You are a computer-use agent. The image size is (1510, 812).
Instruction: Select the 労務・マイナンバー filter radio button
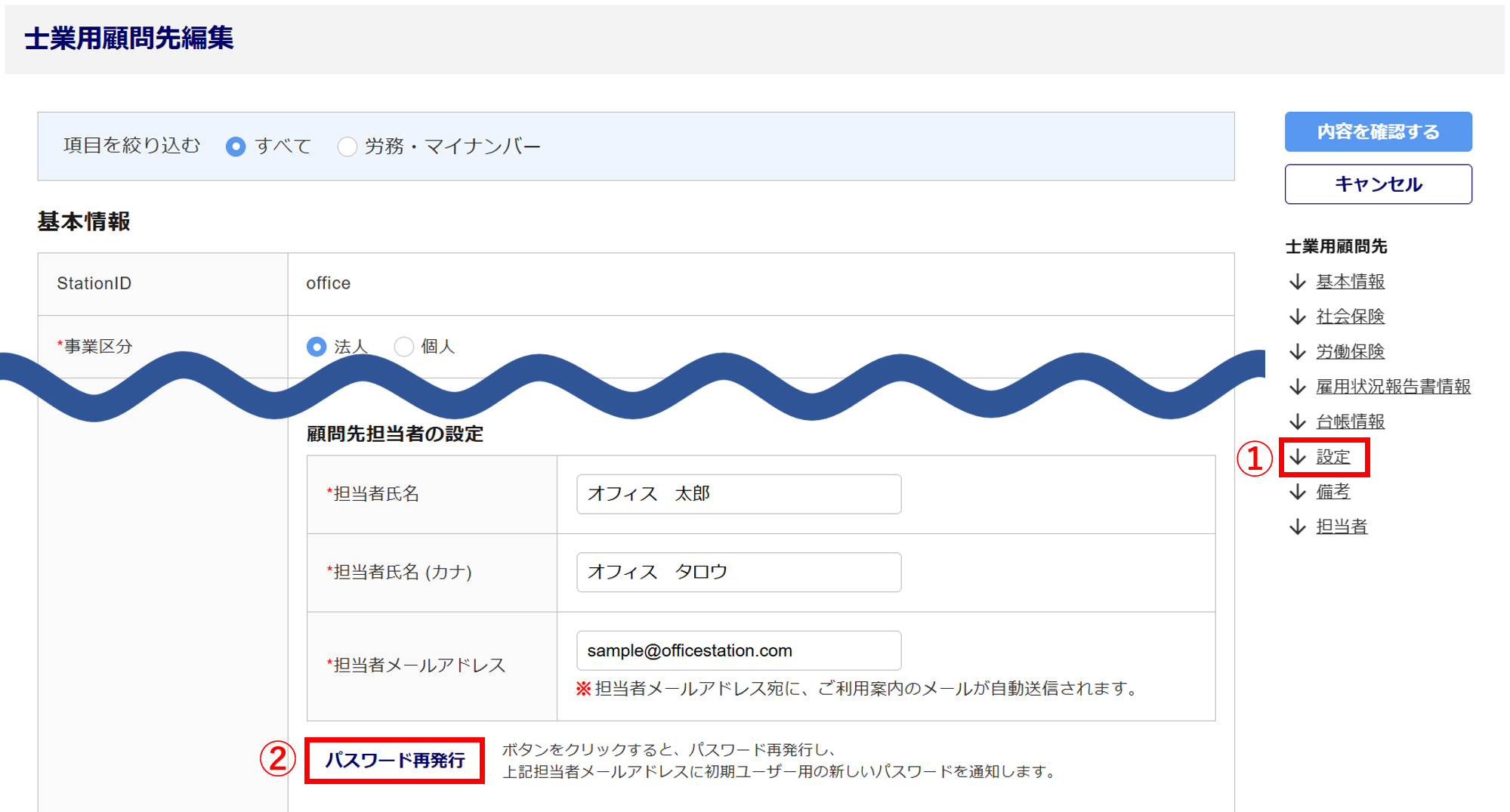coord(347,147)
